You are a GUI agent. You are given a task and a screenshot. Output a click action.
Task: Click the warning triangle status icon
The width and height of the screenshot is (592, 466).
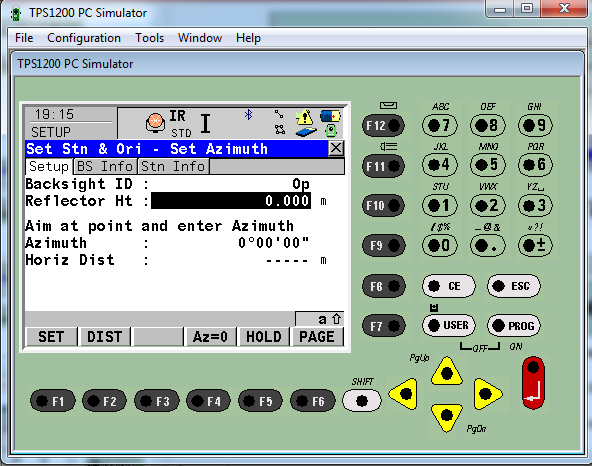(304, 117)
